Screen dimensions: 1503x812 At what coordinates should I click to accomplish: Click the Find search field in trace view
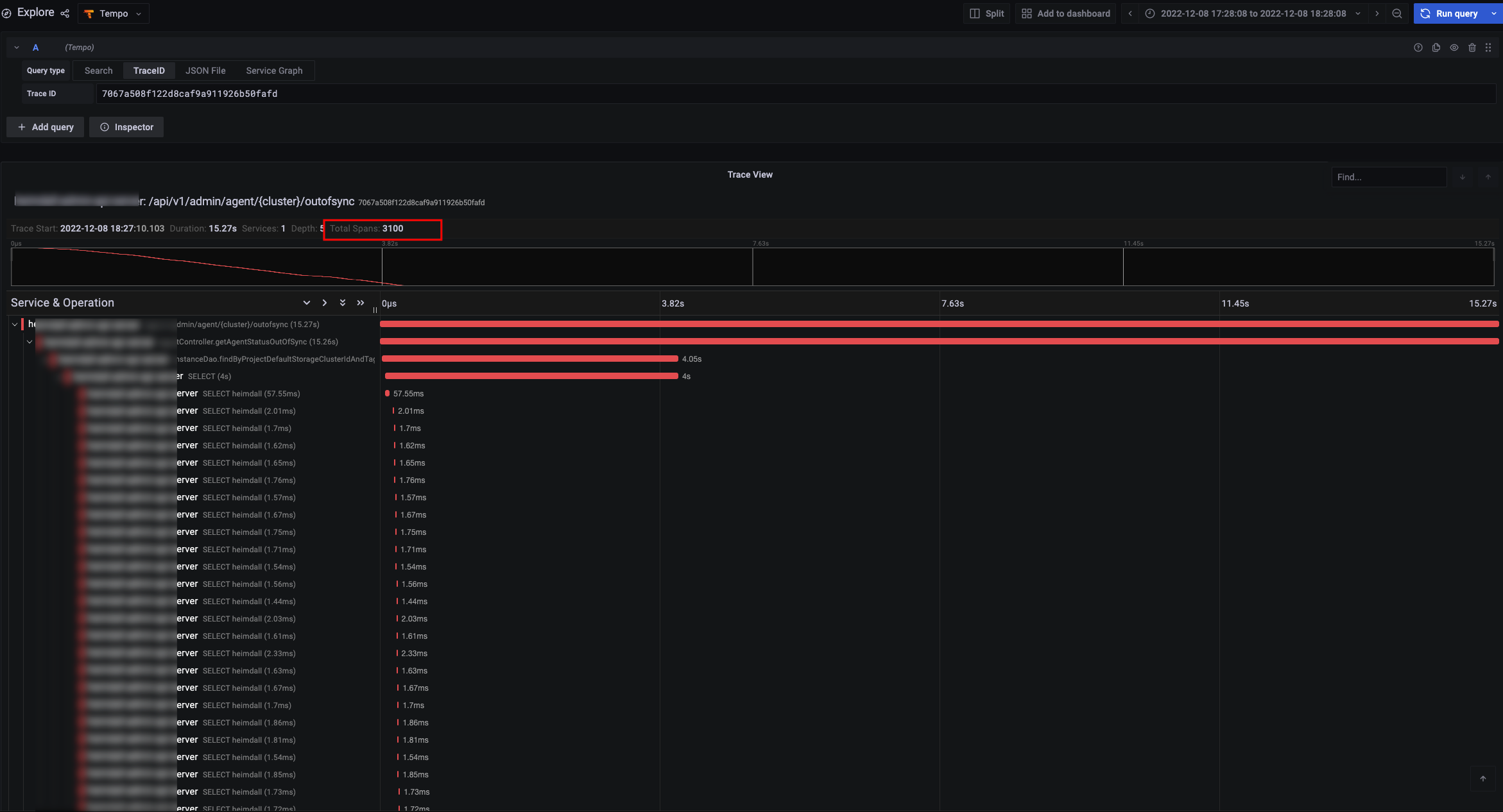[x=1389, y=177]
